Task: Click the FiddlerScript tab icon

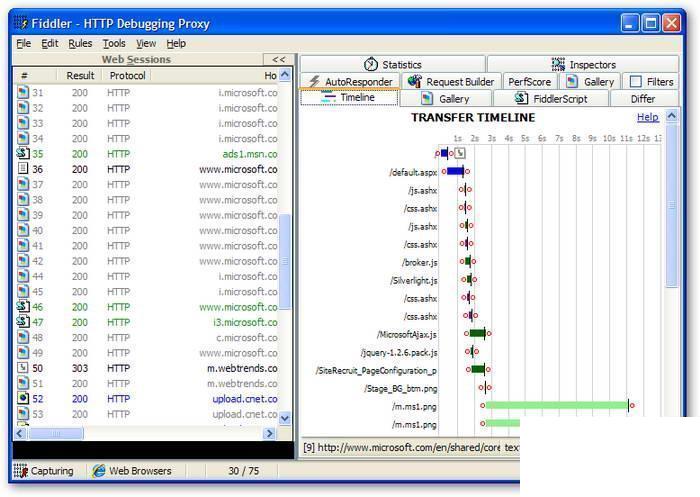Action: [x=522, y=98]
